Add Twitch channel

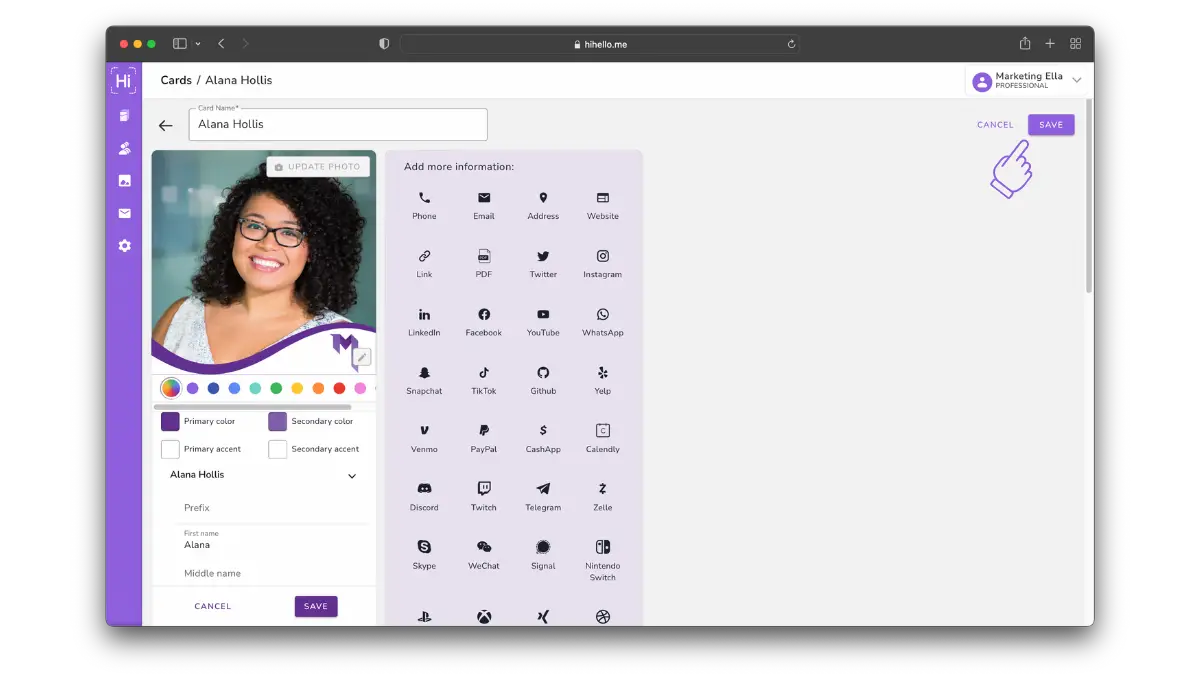484,497
